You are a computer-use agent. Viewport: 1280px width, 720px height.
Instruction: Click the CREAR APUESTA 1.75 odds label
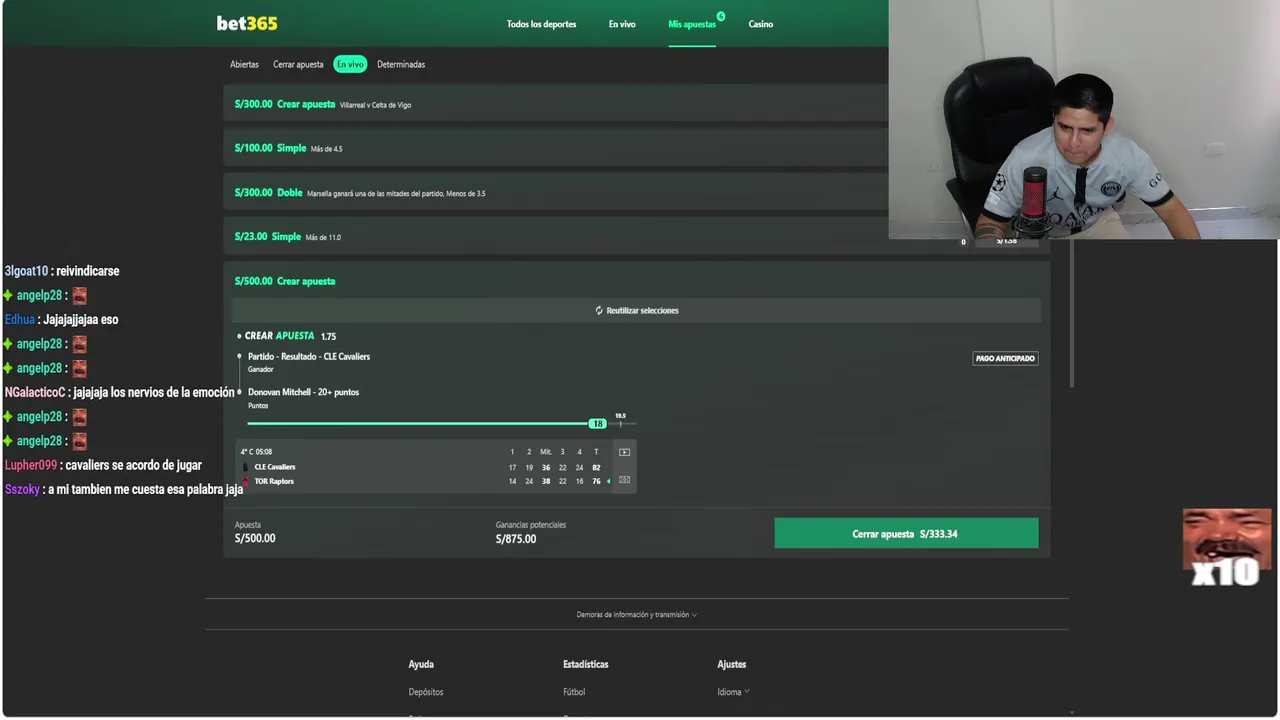tap(290, 336)
